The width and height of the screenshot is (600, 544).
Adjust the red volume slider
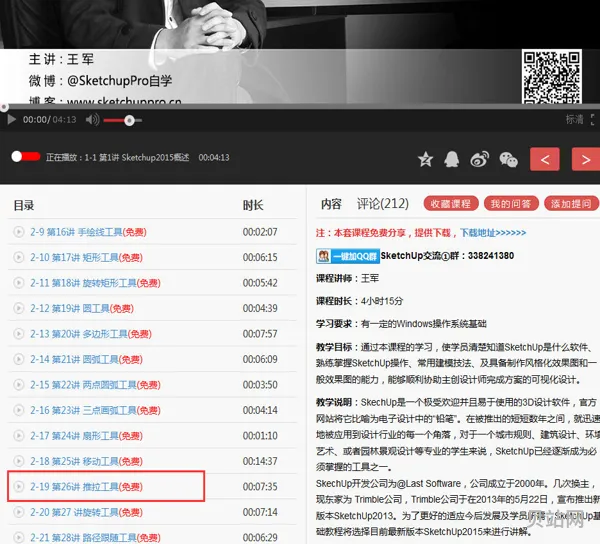tap(122, 120)
